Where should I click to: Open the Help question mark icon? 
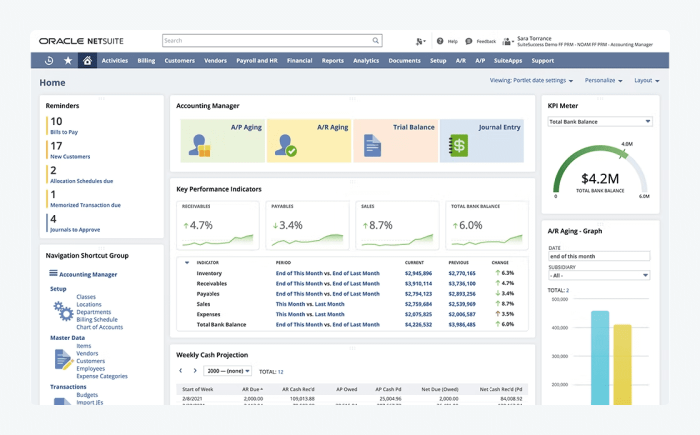440,41
